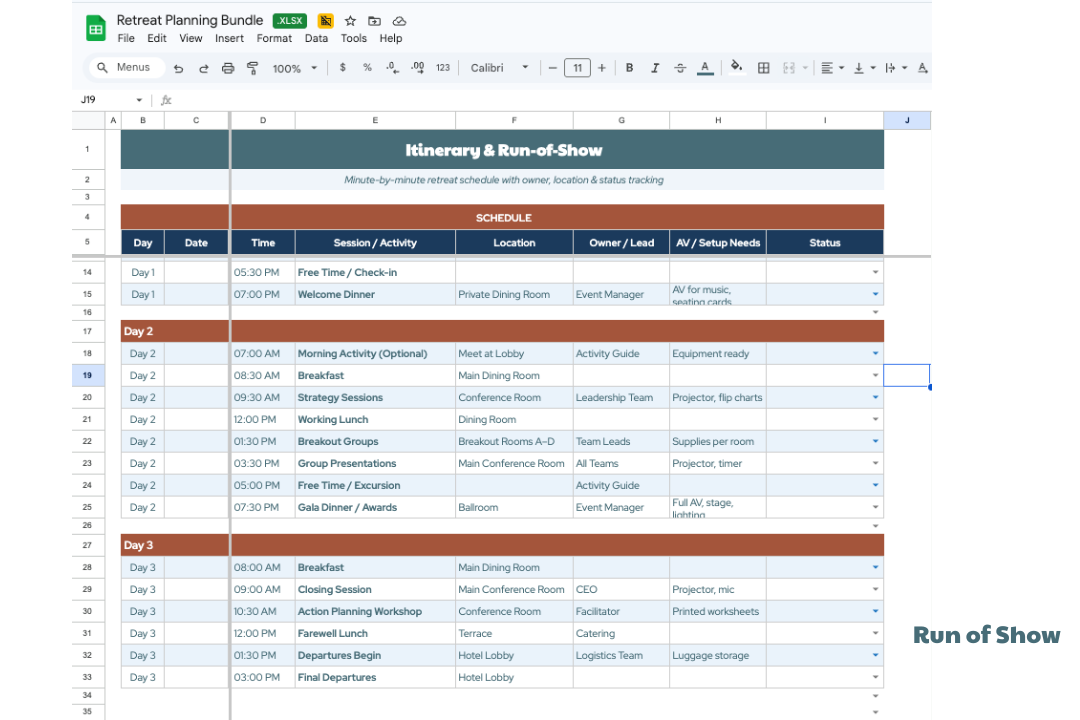This screenshot has height=720, width=1080.
Task: Open the Data menu
Action: 316,38
